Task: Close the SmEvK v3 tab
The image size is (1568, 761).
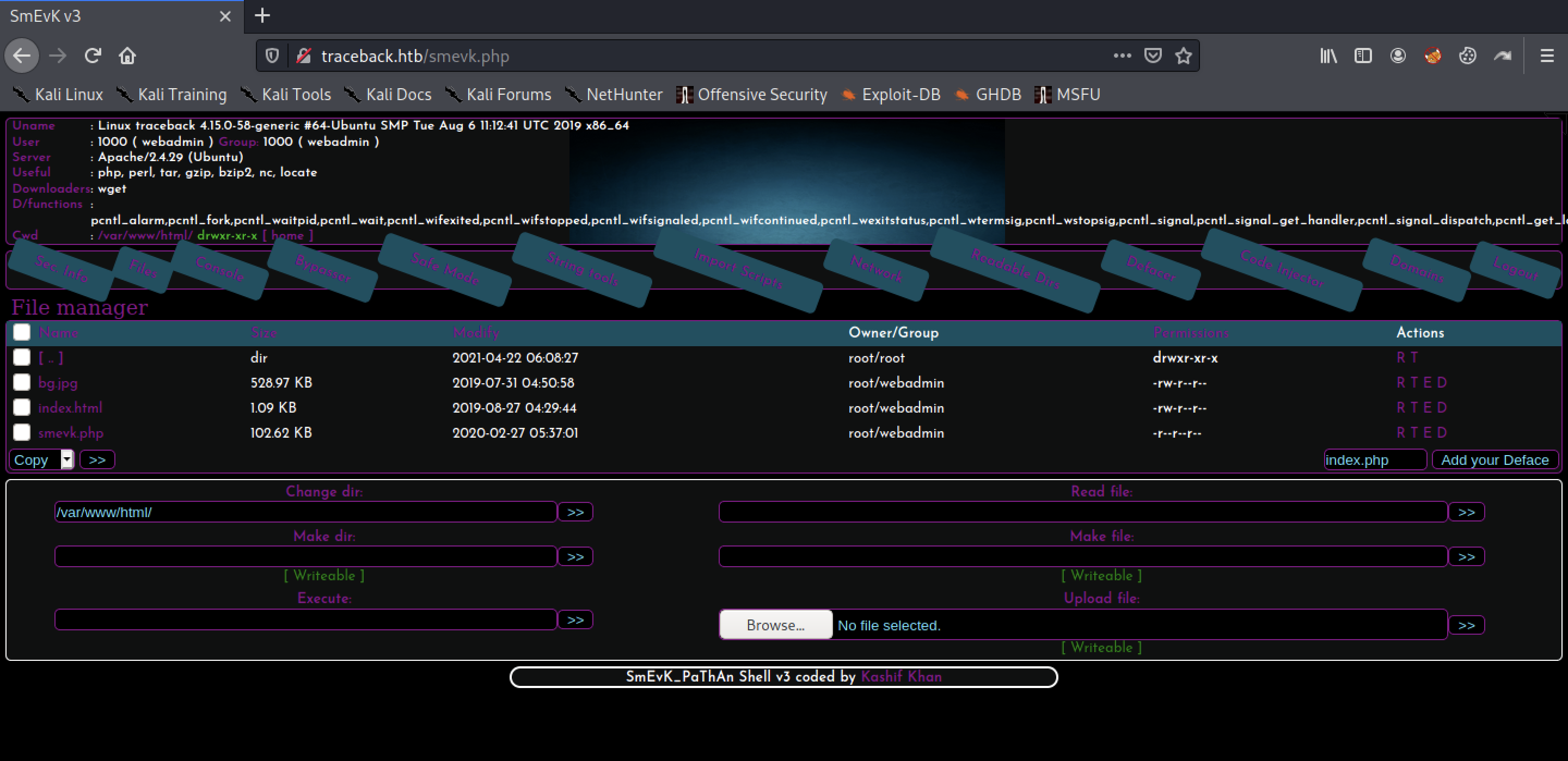Action: click(x=225, y=16)
